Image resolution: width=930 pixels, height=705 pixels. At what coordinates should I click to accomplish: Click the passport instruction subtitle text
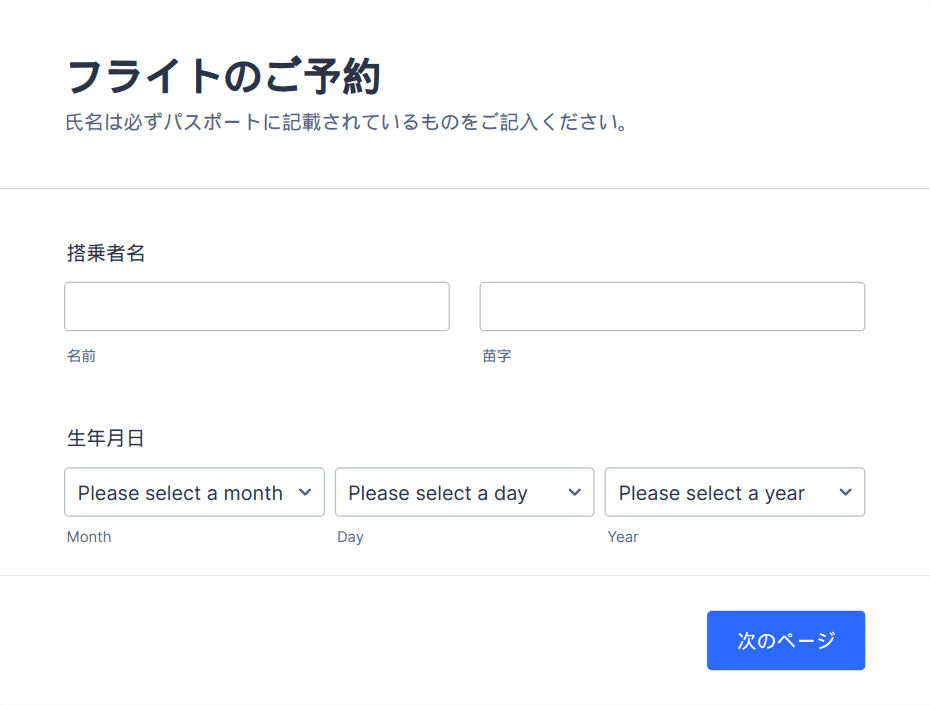click(x=346, y=123)
